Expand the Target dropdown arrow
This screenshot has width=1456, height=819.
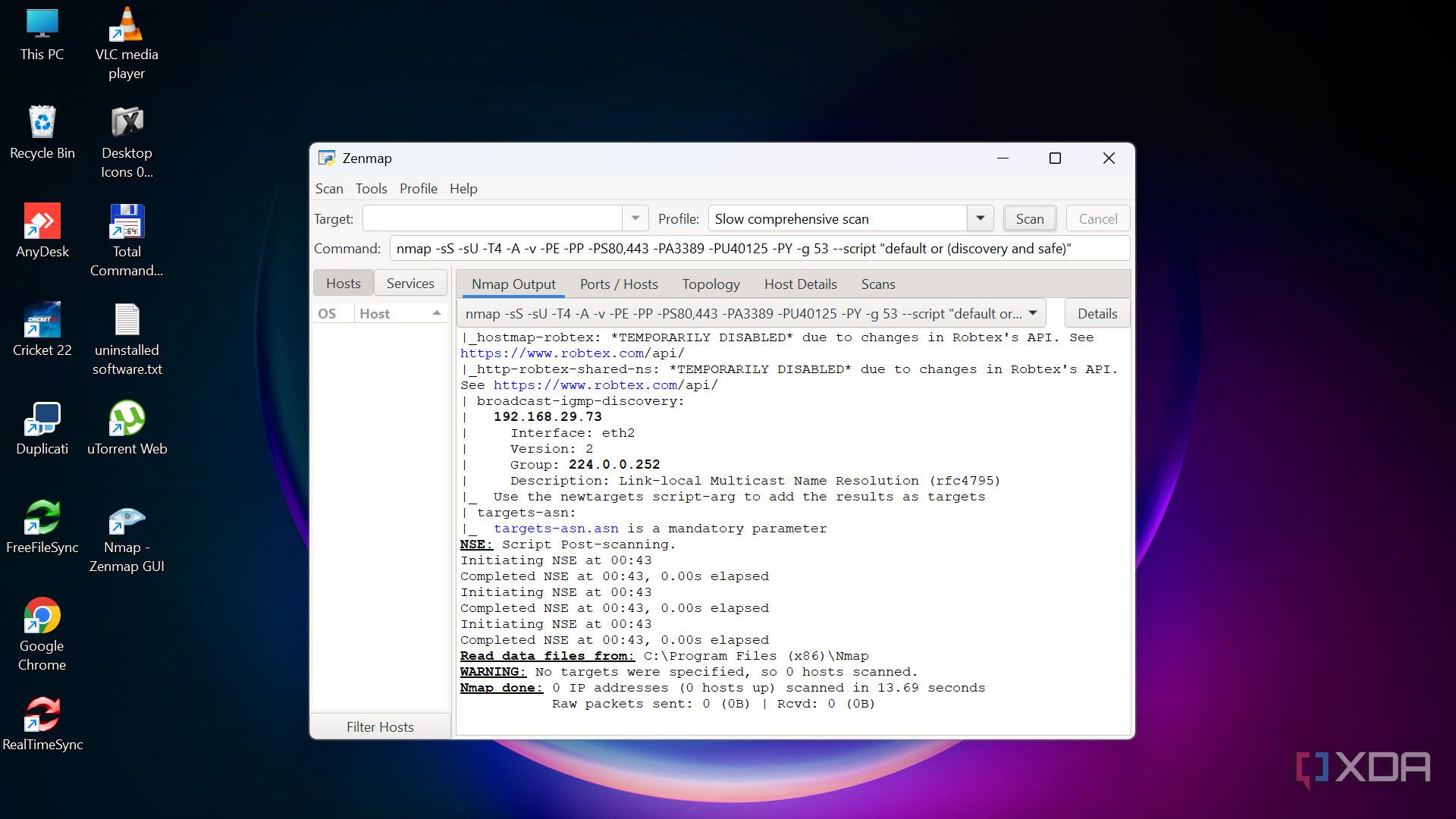(635, 218)
